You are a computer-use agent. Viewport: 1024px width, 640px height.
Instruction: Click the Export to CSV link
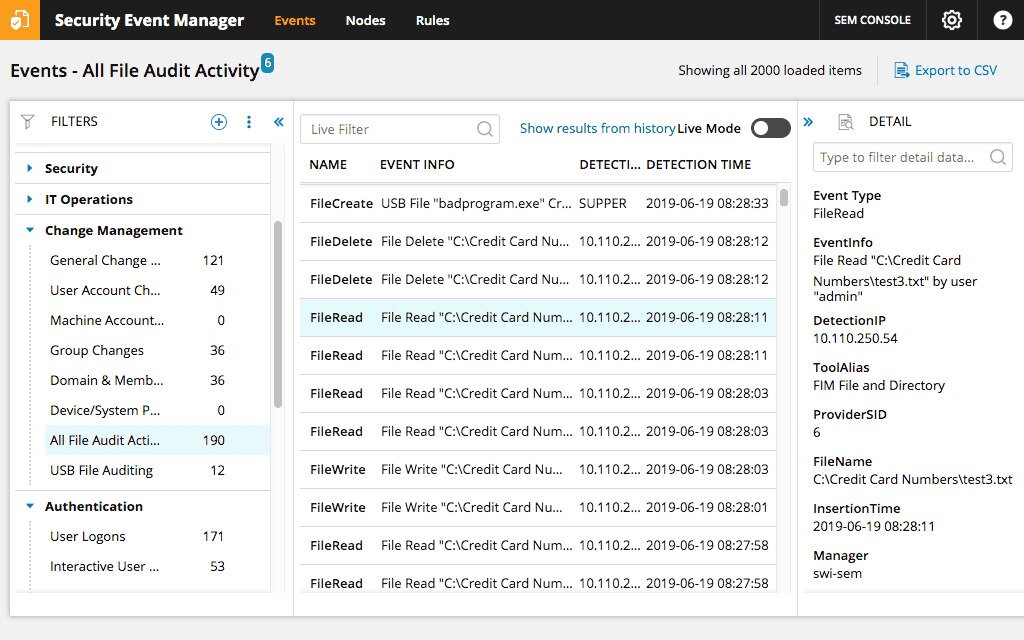[x=946, y=70]
